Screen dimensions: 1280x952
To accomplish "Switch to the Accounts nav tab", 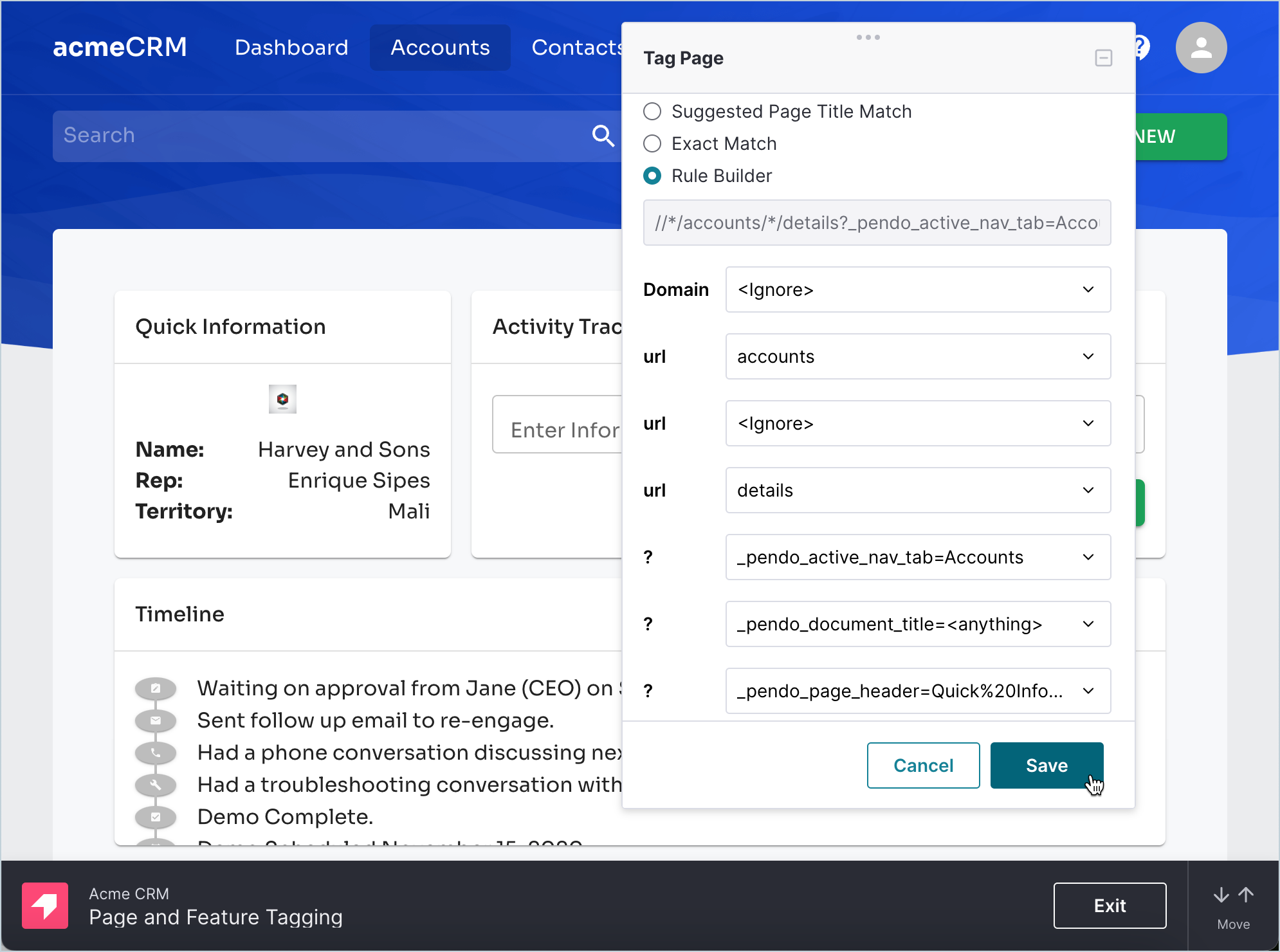I will (440, 48).
